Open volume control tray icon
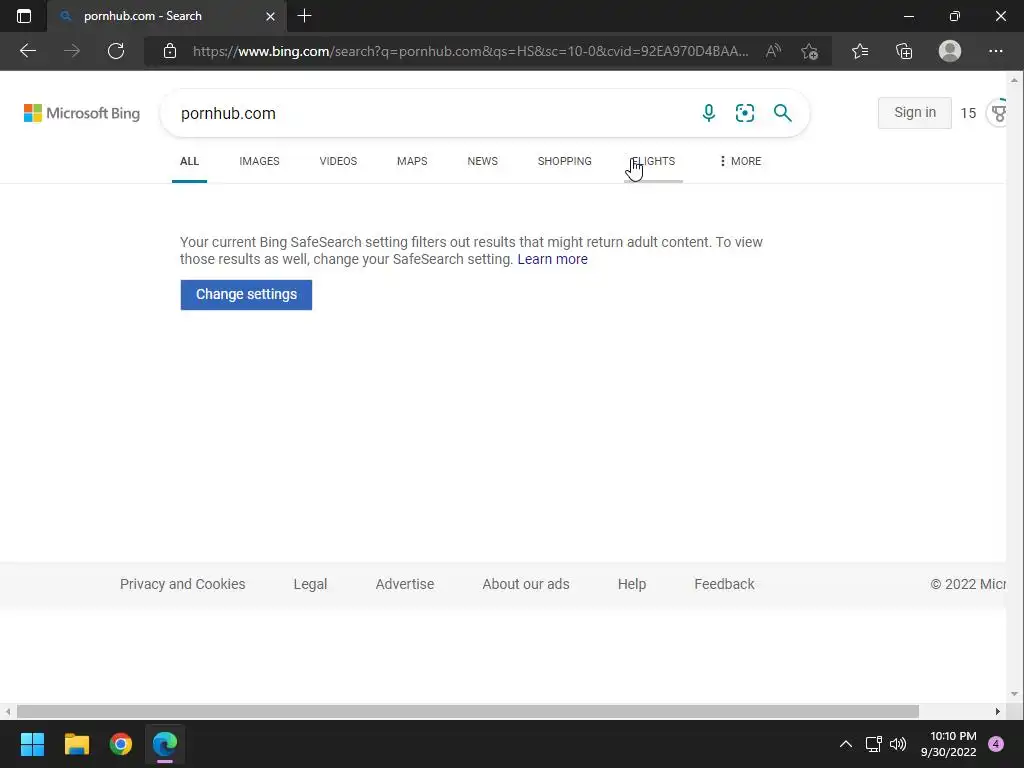Viewport: 1024px width, 768px height. (x=898, y=744)
